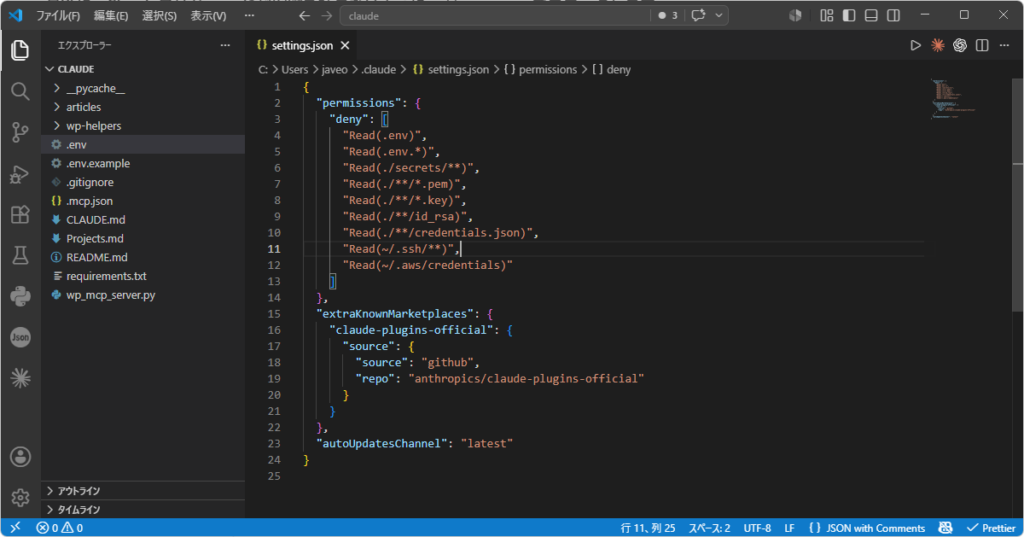Screen dimensions: 1024x537
Task: Click the Run play icon in editor toolbar
Action: [x=916, y=45]
